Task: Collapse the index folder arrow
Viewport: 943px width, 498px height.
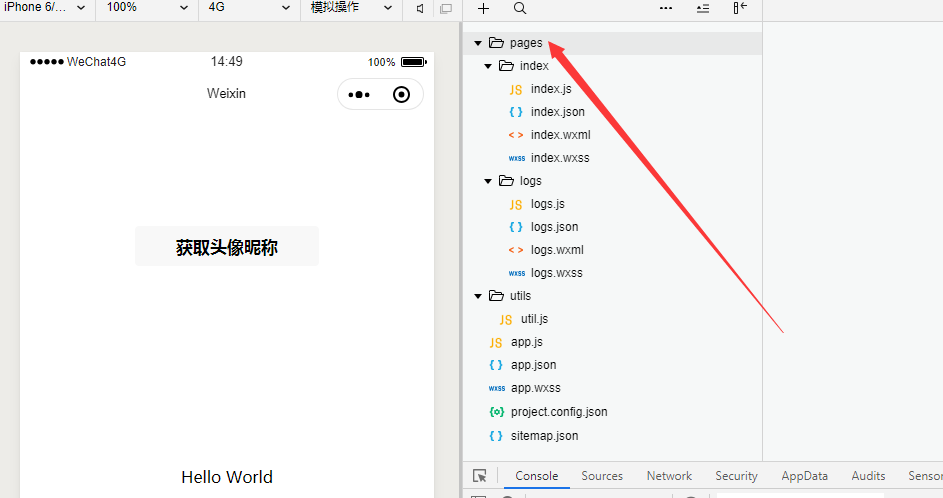Action: coord(488,66)
